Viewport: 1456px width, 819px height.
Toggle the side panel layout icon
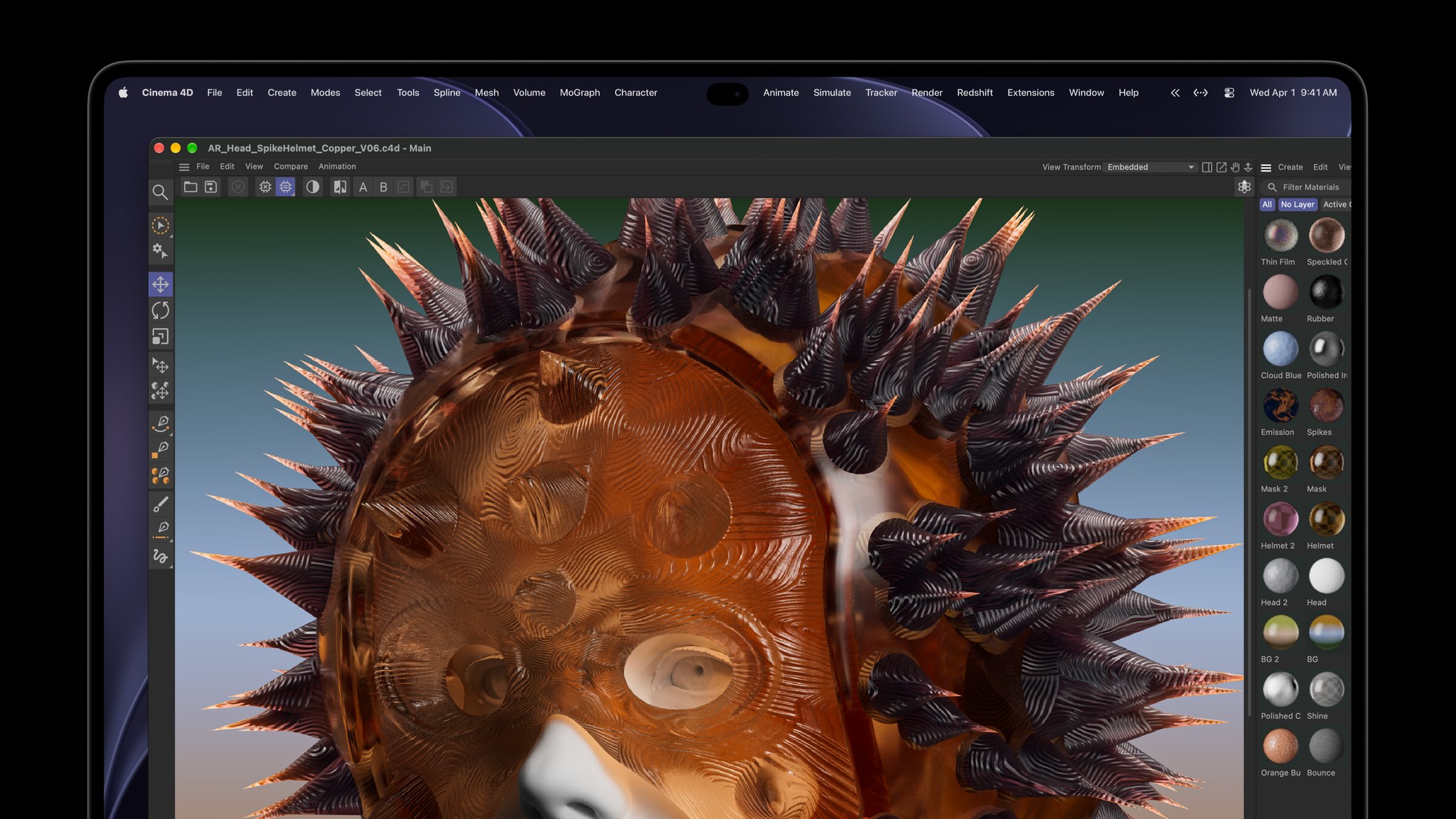1207,167
